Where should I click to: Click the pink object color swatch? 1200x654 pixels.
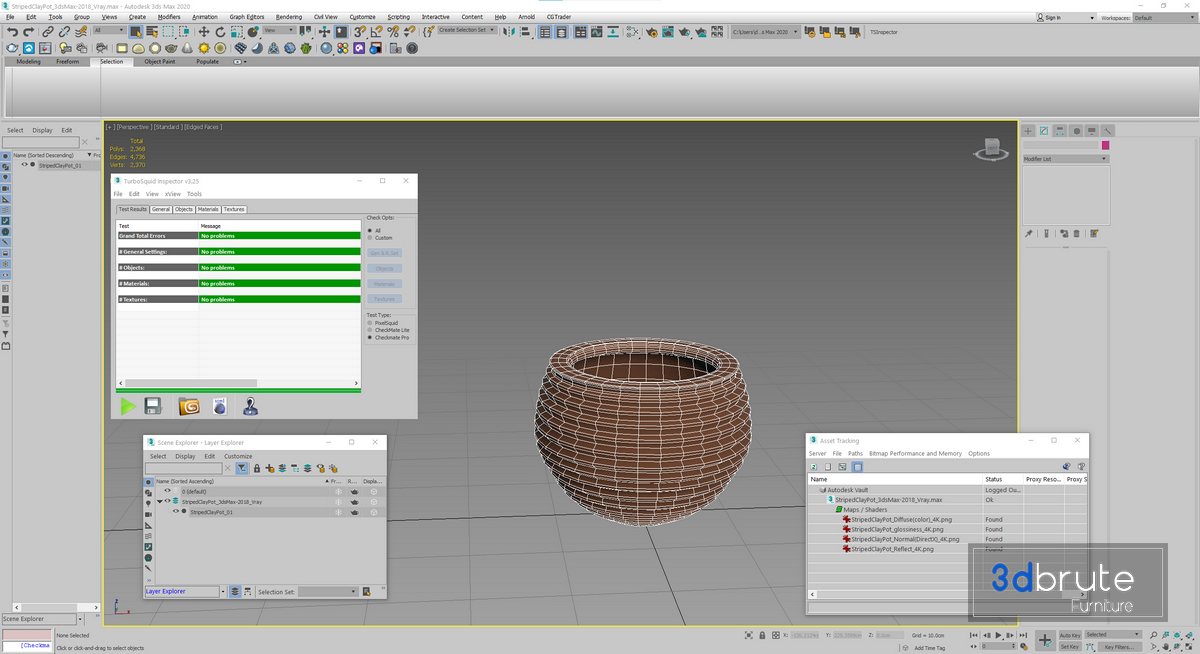coord(1106,145)
